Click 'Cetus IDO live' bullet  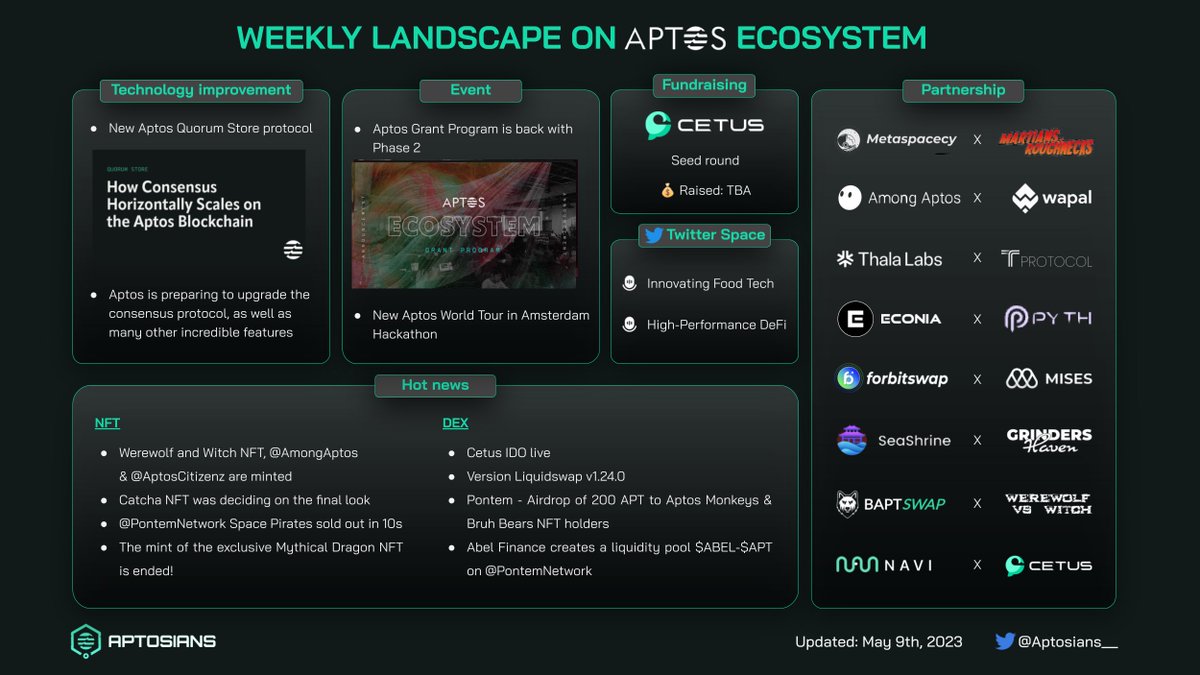point(508,453)
